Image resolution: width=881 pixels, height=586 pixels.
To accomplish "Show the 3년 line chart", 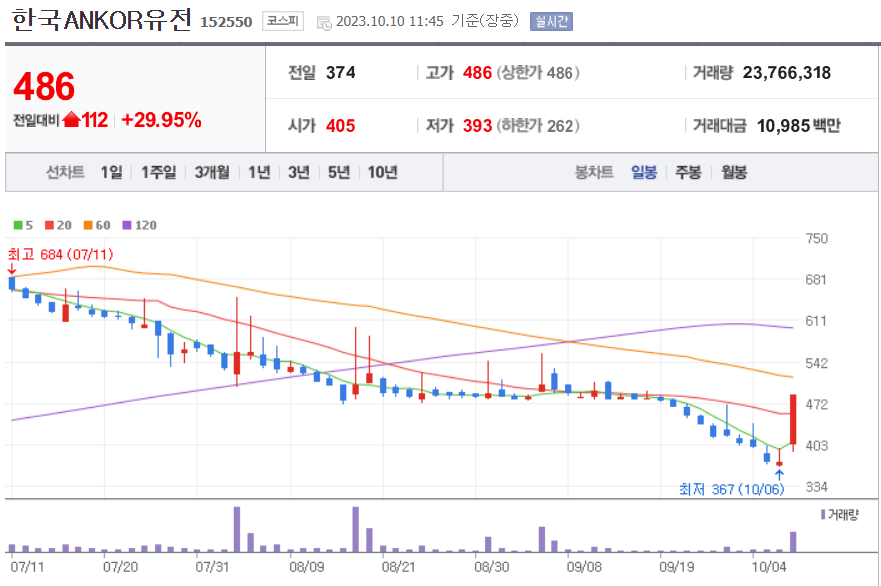I will (x=299, y=172).
